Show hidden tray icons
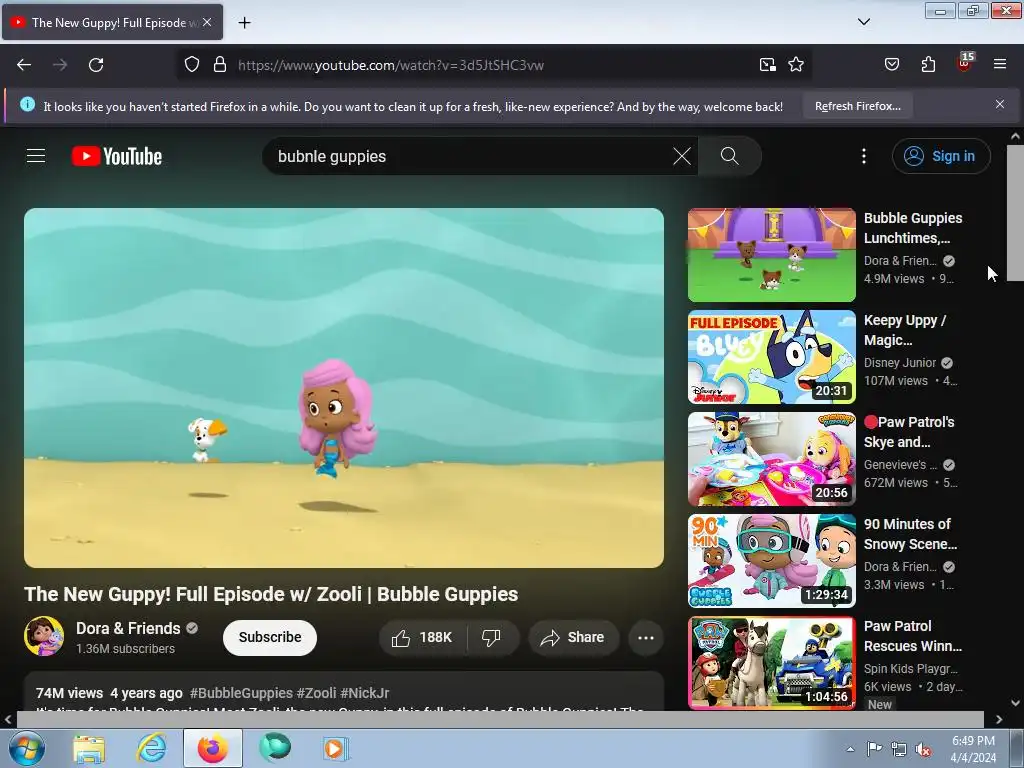The width and height of the screenshot is (1024, 768). click(850, 749)
